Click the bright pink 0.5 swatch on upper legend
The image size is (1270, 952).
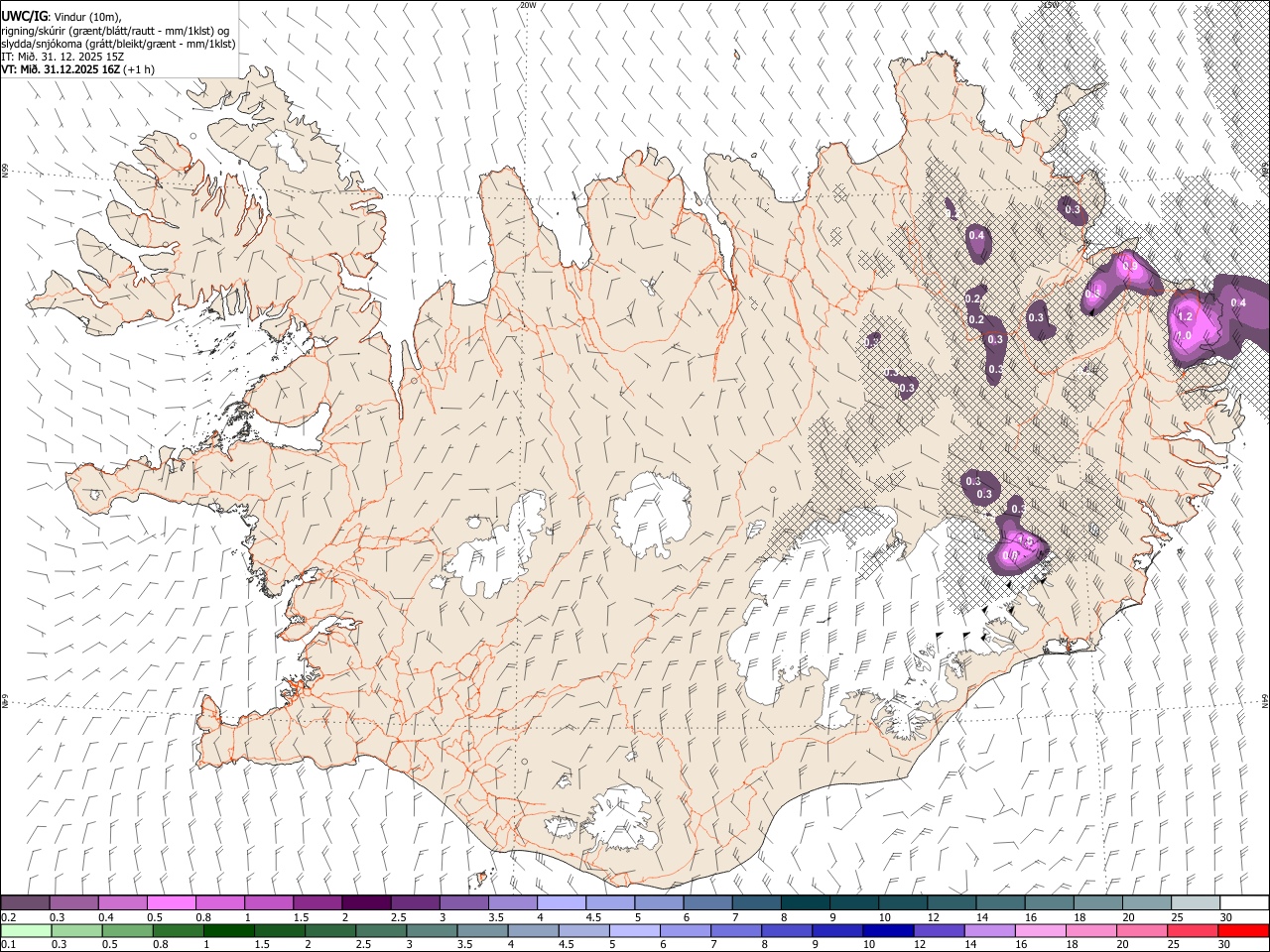171,903
